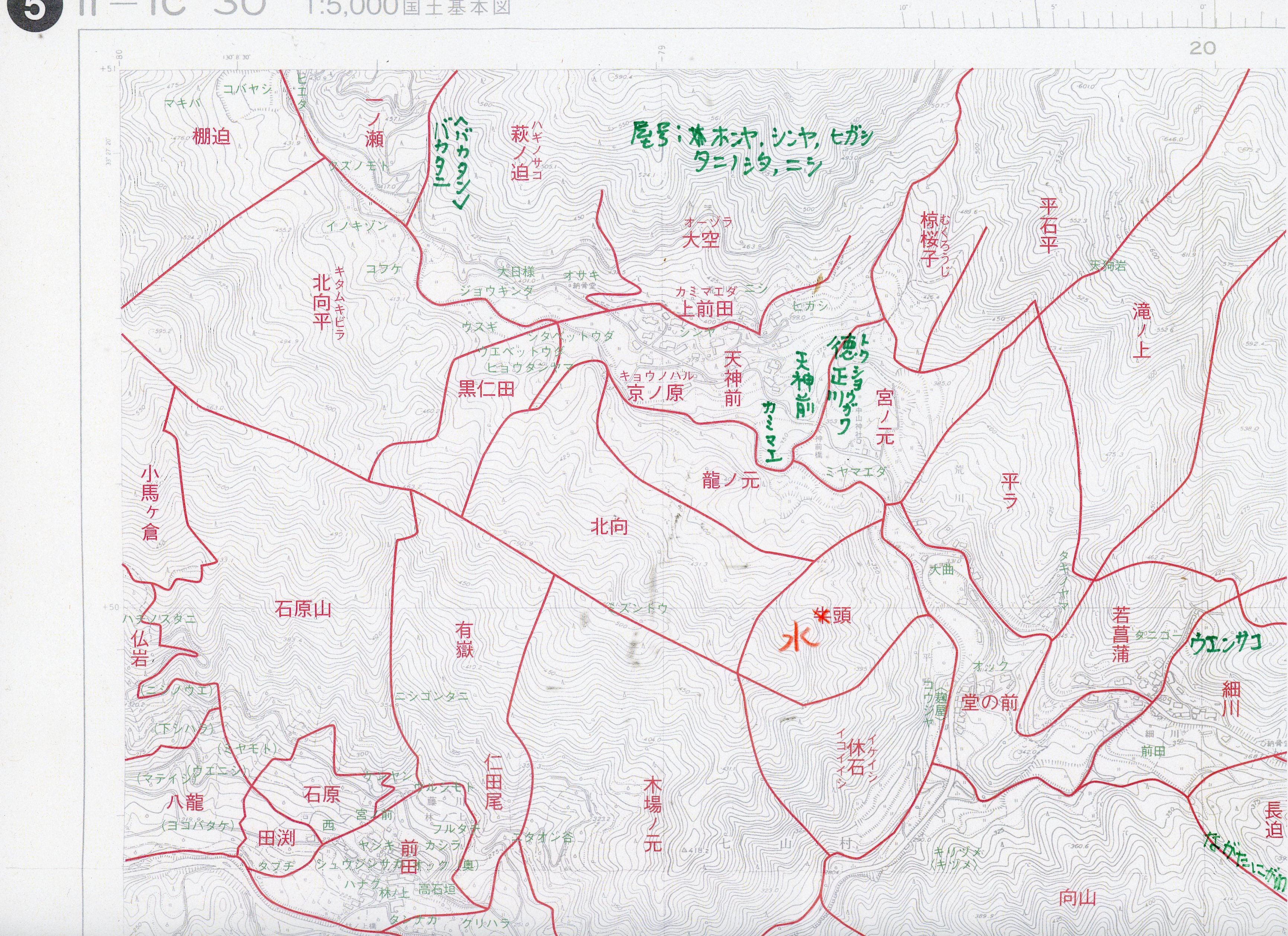Click the red 上前田 label
The width and height of the screenshot is (1288, 936).
[x=705, y=309]
